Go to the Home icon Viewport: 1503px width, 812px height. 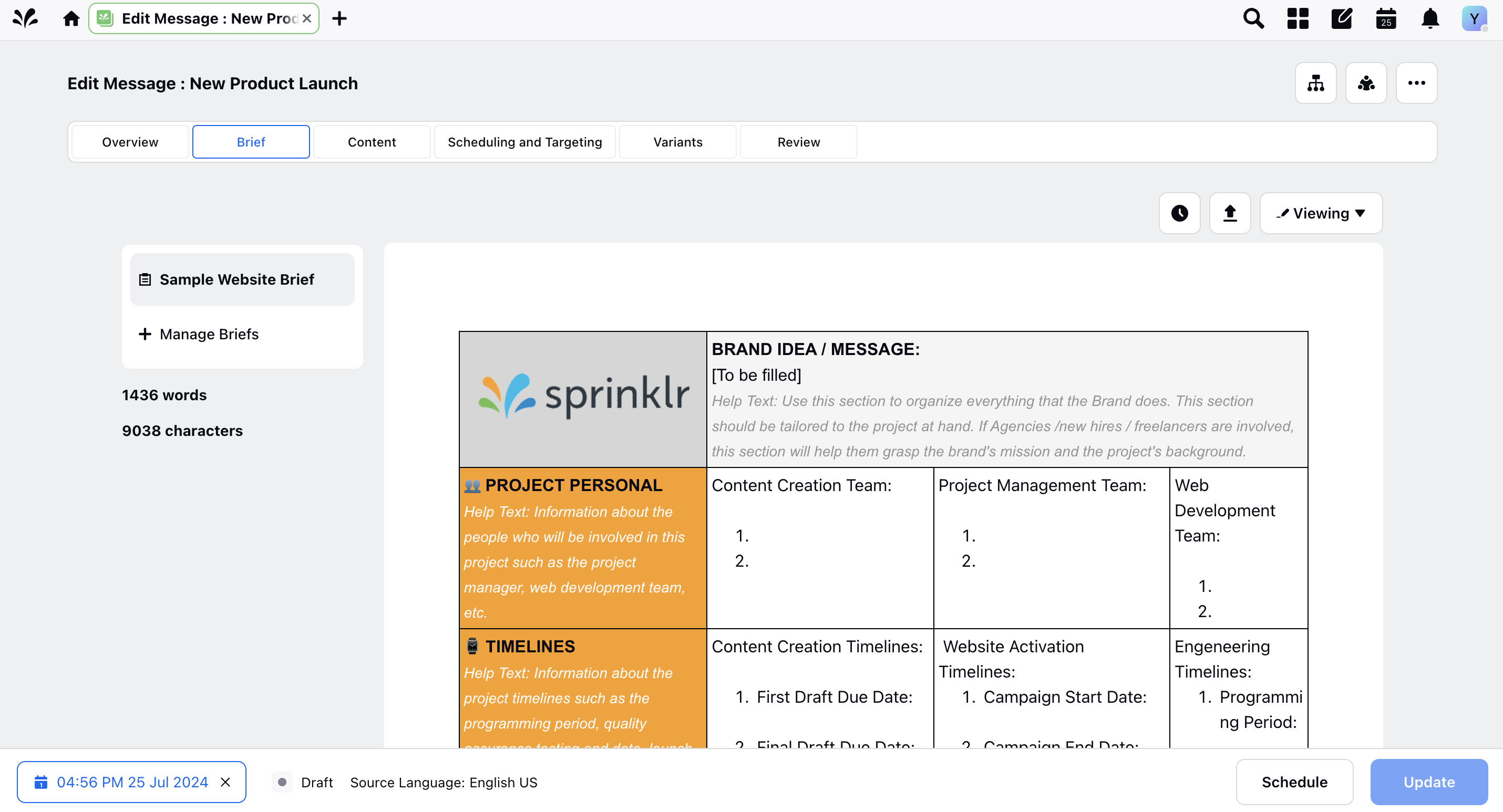71,19
